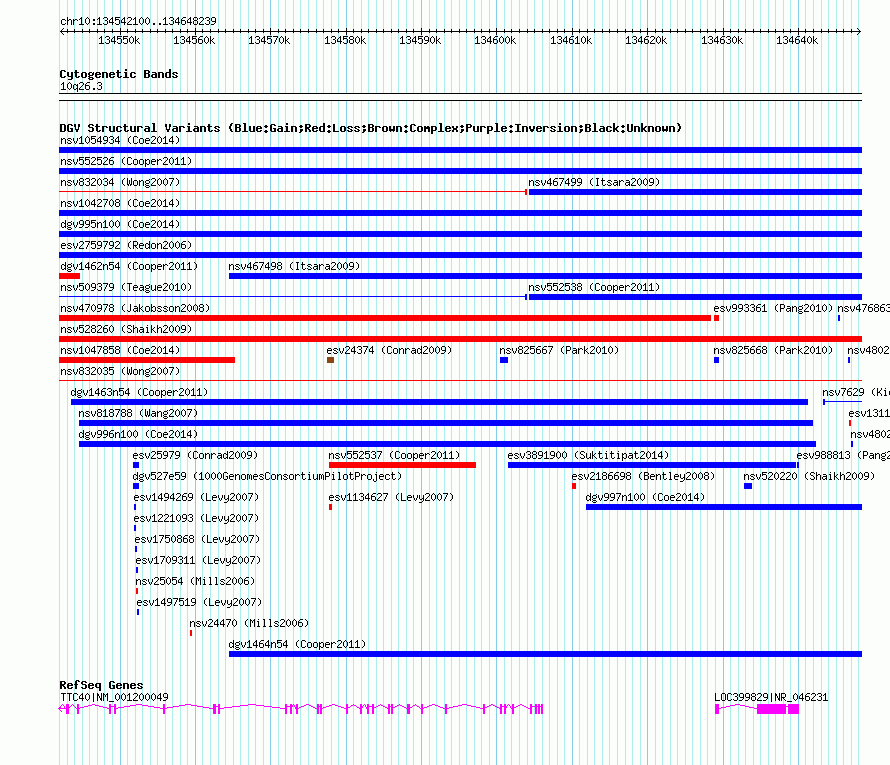The image size is (890, 765).
Task: Select nsv509379 (Teague2010) label
Action: (x=126, y=287)
